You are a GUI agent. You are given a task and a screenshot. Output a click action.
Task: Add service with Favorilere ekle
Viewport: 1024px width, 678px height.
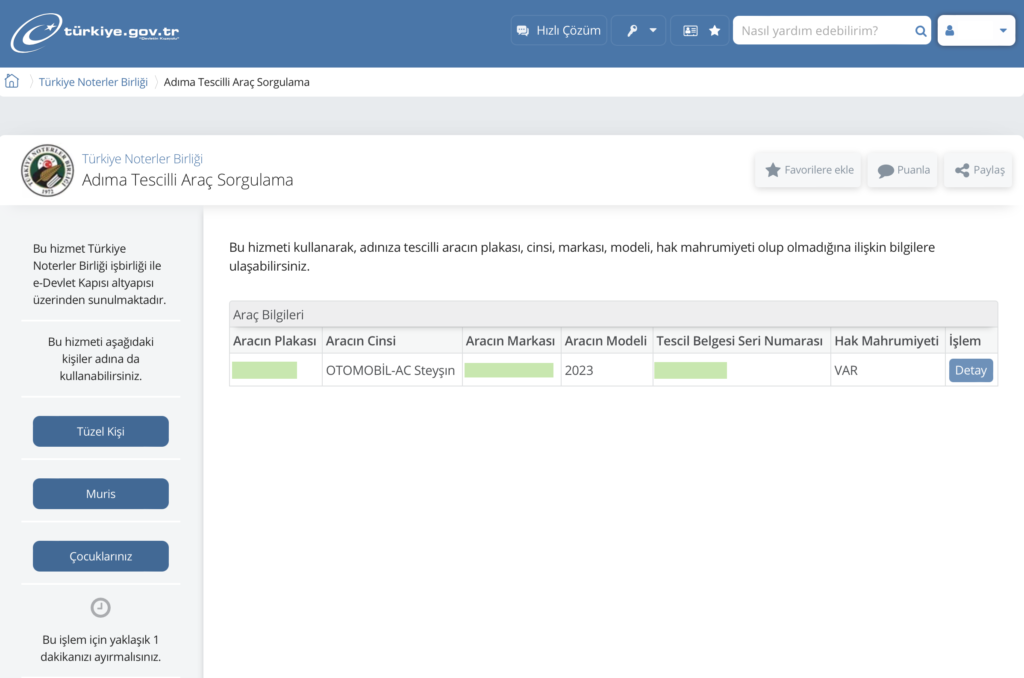[808, 170]
